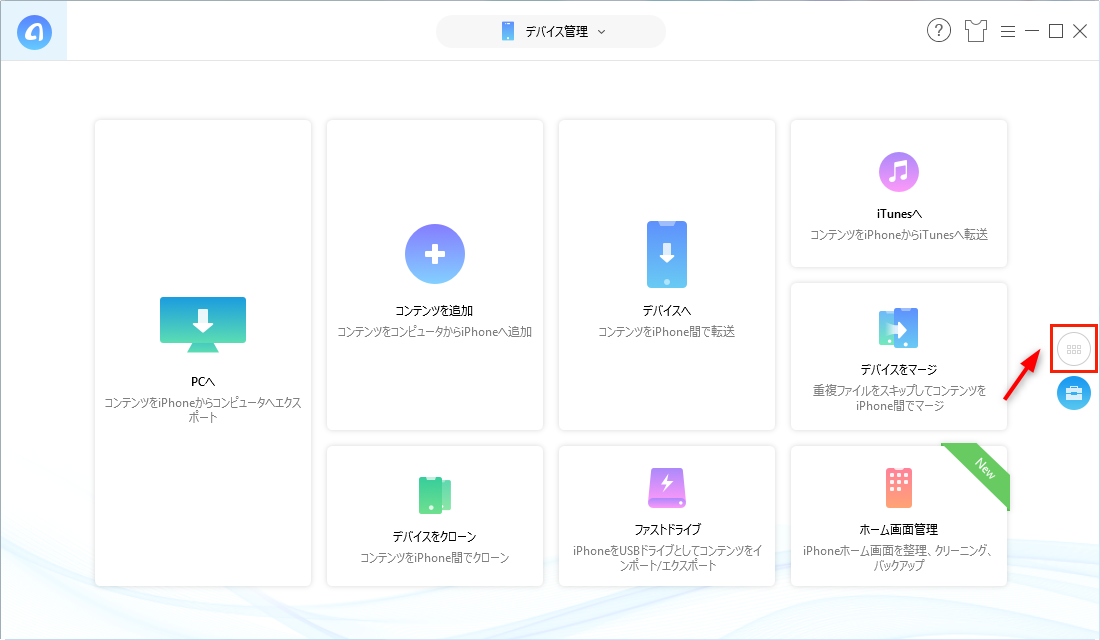Click description コンテンツをiPhoneからiTunesへ転送

899,235
